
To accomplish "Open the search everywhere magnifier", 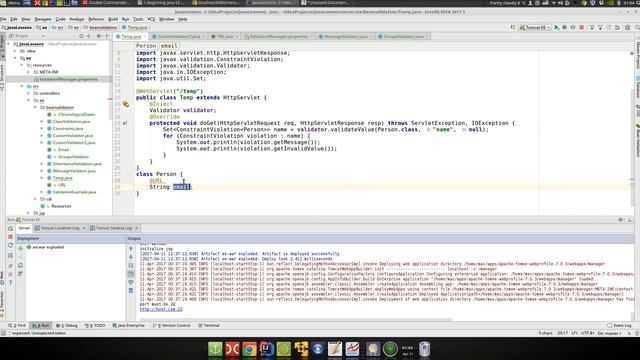I will point(637,27).
